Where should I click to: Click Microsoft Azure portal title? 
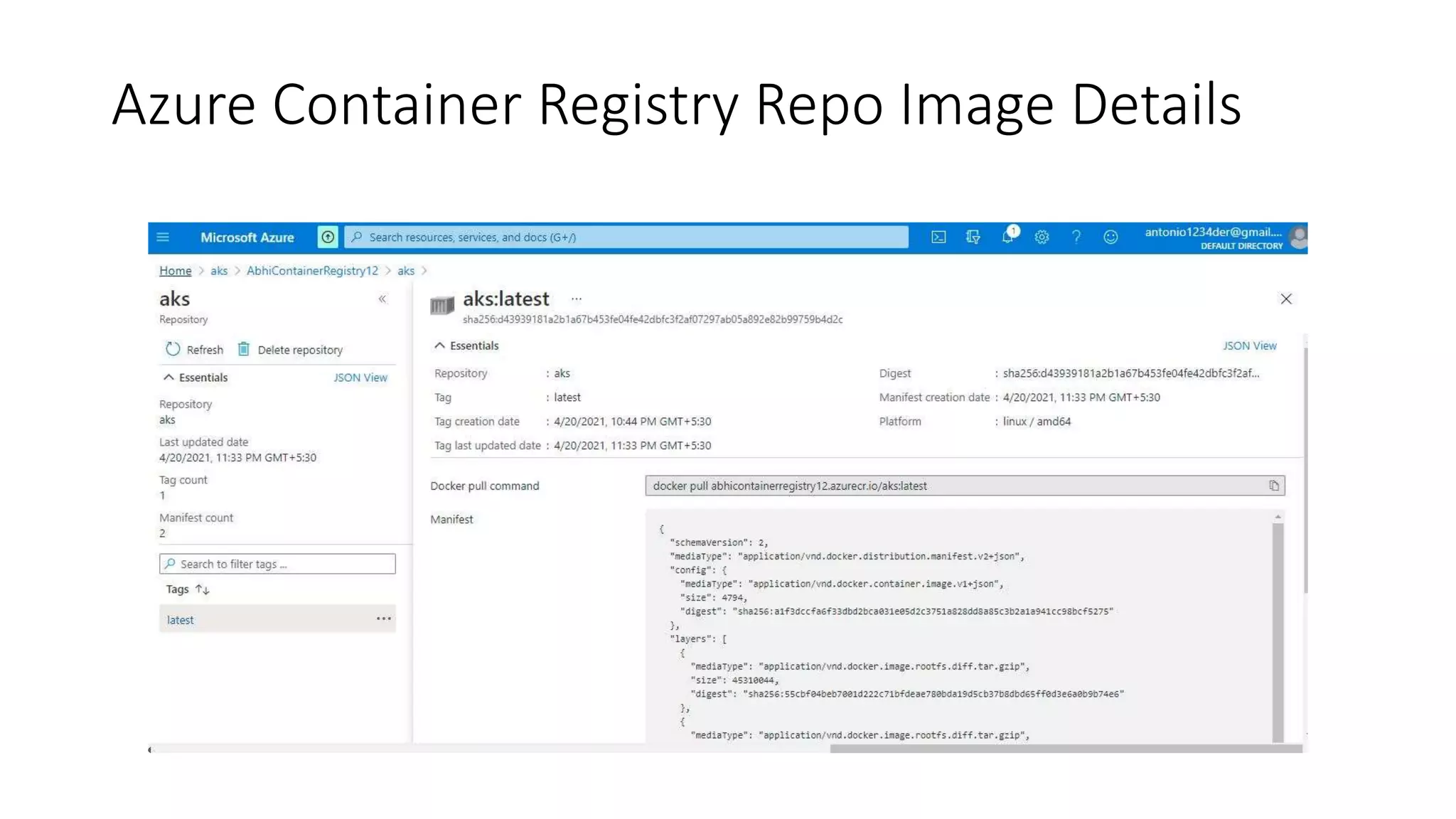(247, 237)
